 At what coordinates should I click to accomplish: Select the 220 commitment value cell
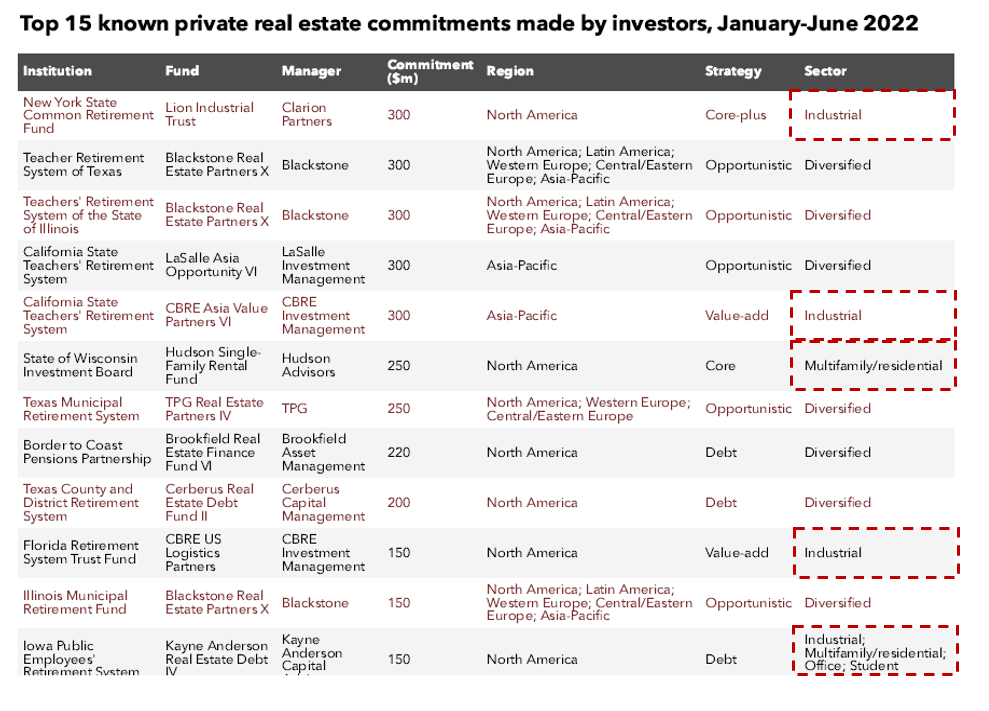(x=398, y=452)
